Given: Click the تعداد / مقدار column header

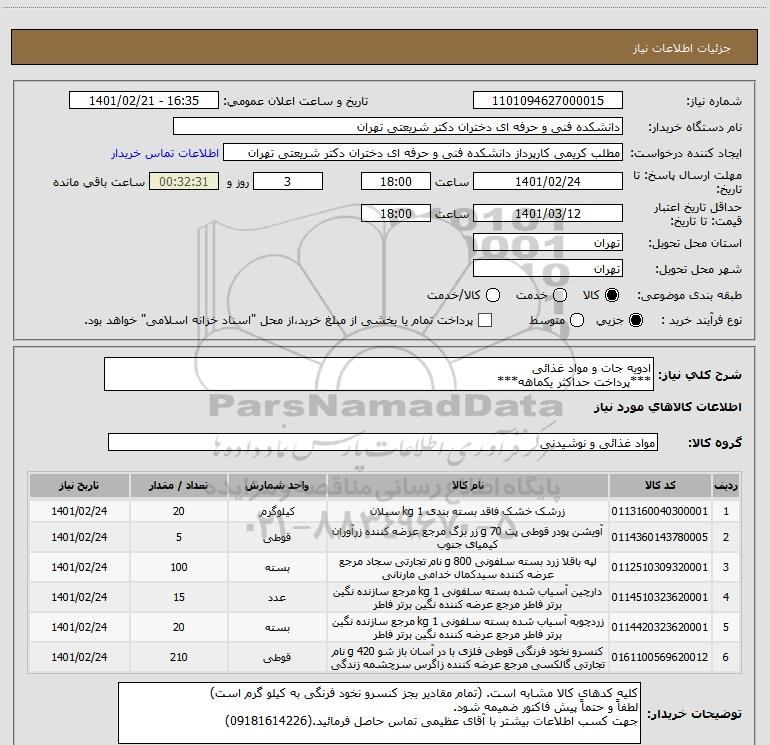Looking at the screenshot, I should [x=179, y=486].
